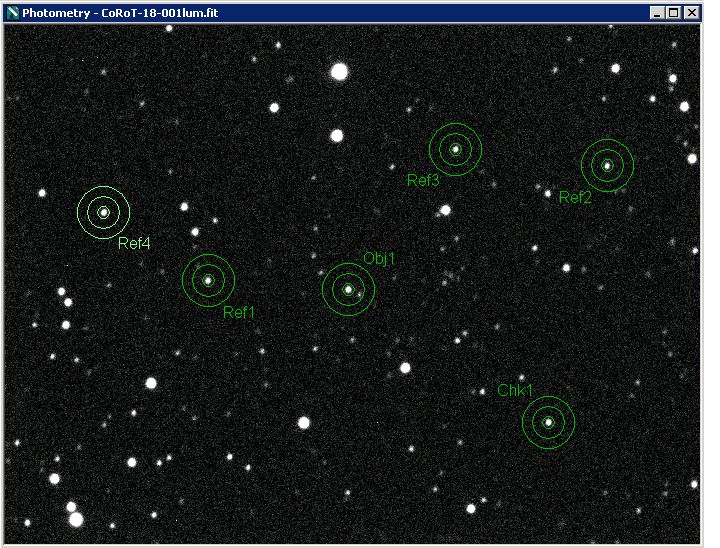Click the Ref2 text label
Image resolution: width=720 pixels, height=548 pixels.
click(x=575, y=197)
